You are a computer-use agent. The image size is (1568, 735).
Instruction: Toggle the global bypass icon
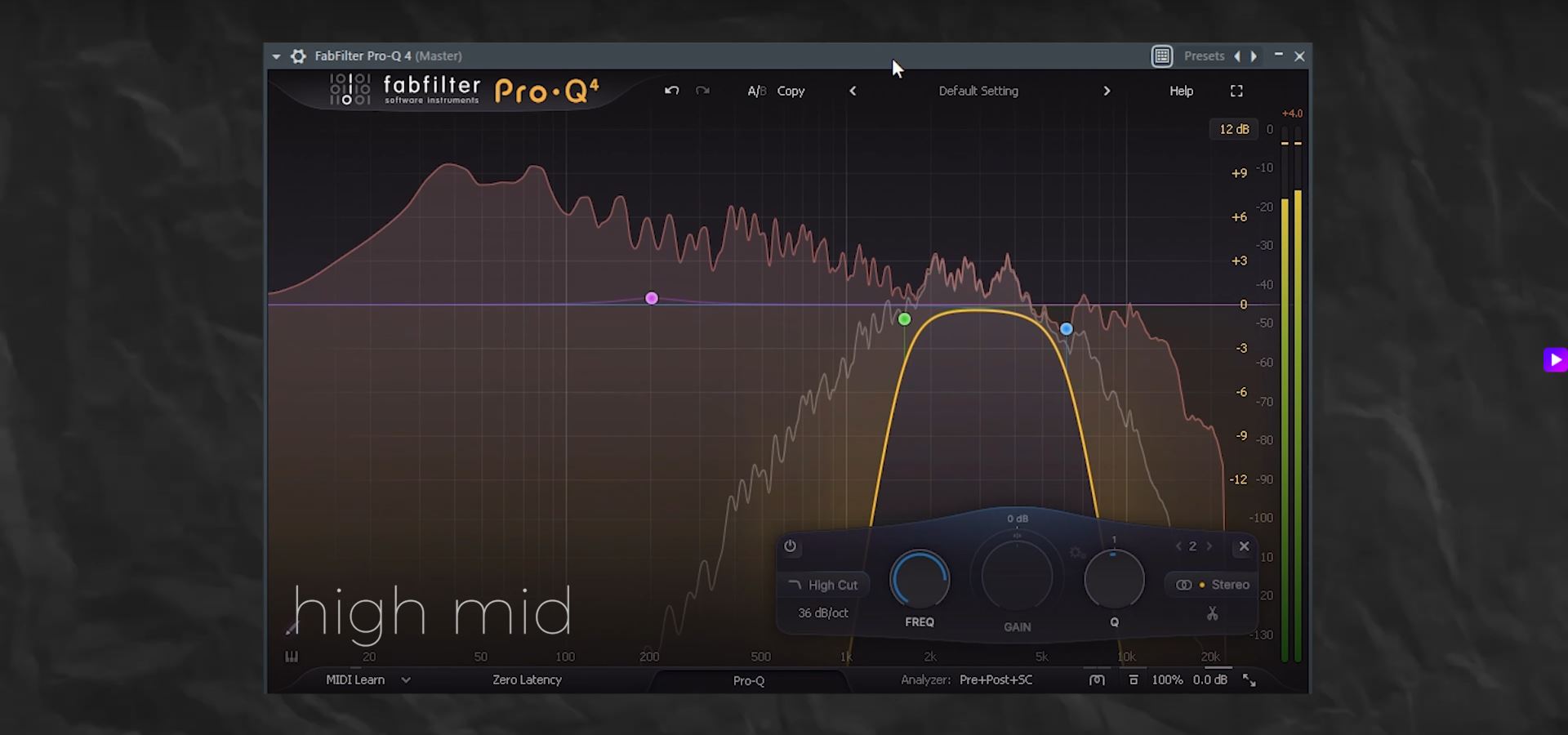[1097, 679]
